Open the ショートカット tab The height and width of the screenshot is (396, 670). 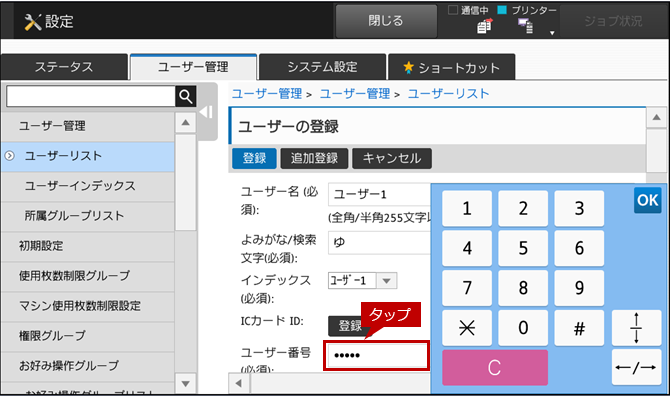point(452,67)
